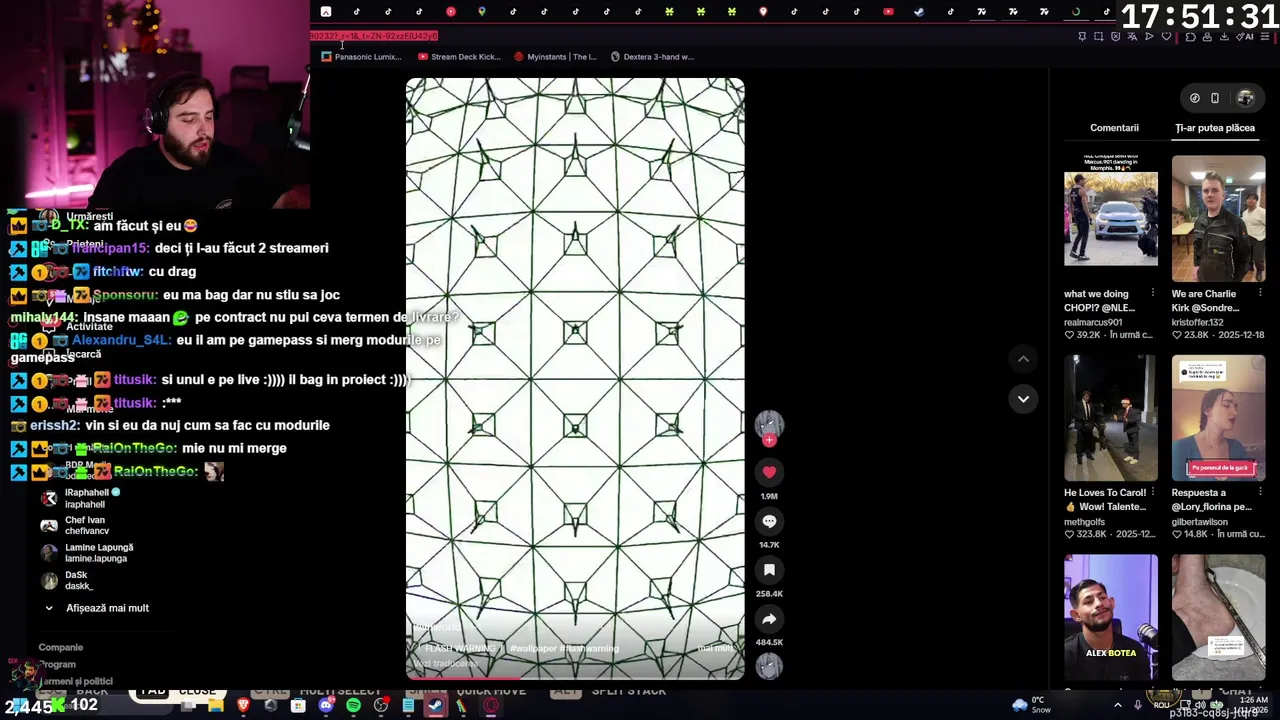Open options menu for 'what we doing CHOP' video
The image size is (1280, 720).
pyautogui.click(x=1153, y=294)
